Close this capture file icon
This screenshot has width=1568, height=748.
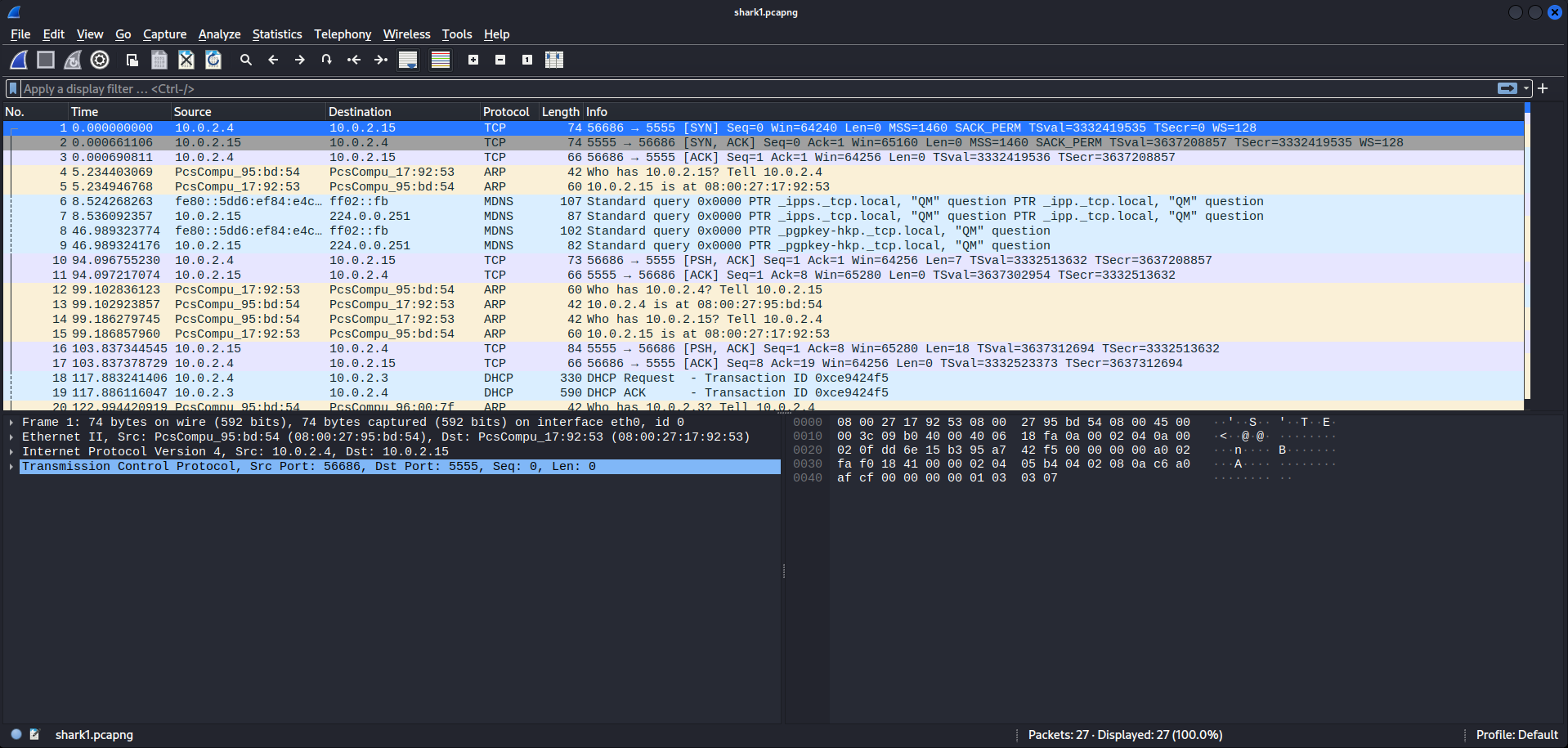[x=186, y=60]
